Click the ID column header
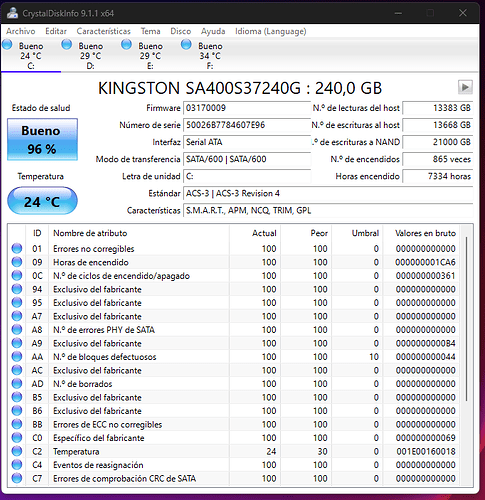Screen dimensions: 485x500 (37, 233)
